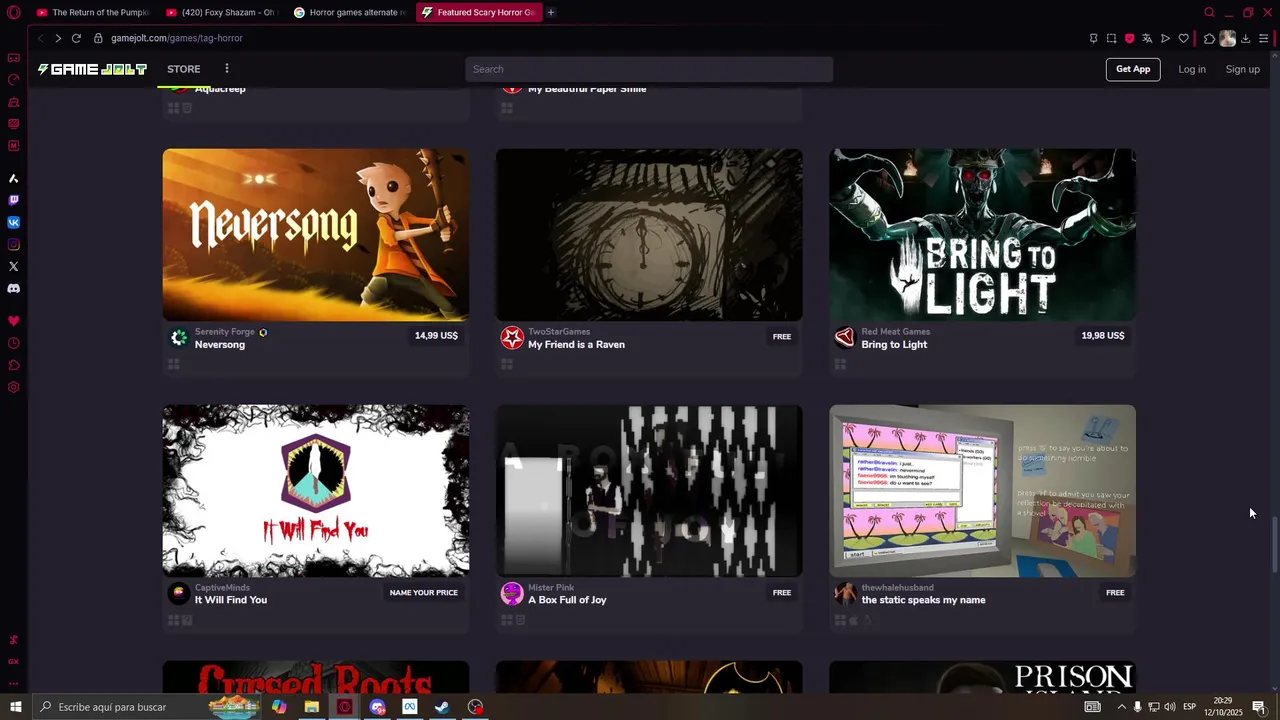Click the Game Jolt logo

[92, 69]
